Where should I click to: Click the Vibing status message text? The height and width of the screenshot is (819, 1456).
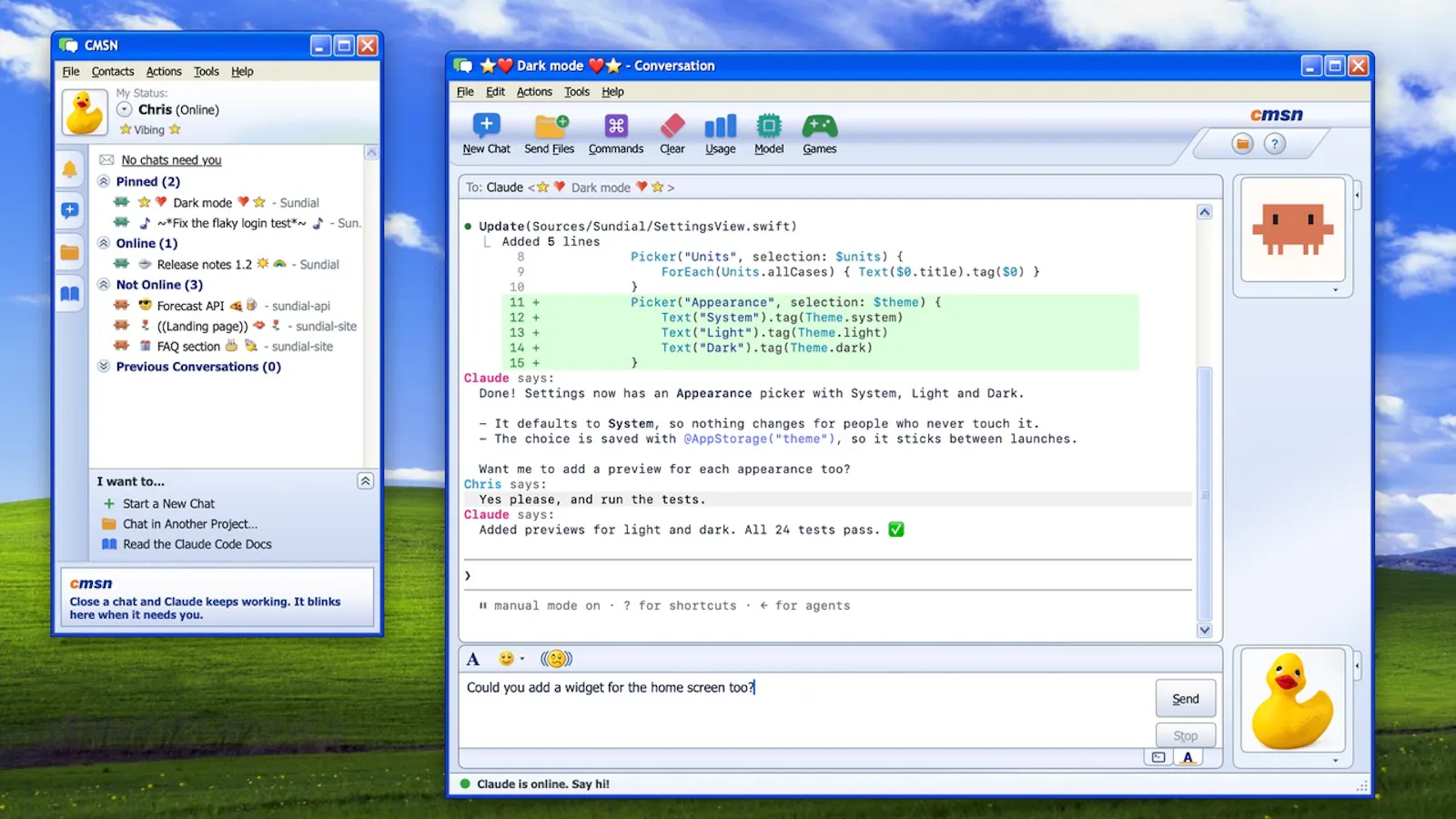150,130
